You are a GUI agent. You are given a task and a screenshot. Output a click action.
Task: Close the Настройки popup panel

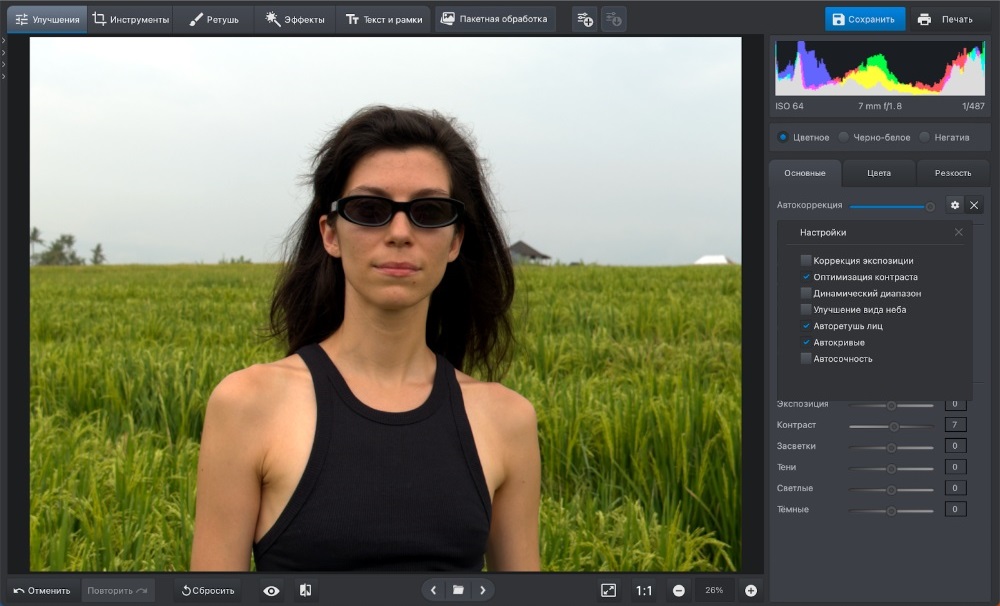point(958,232)
